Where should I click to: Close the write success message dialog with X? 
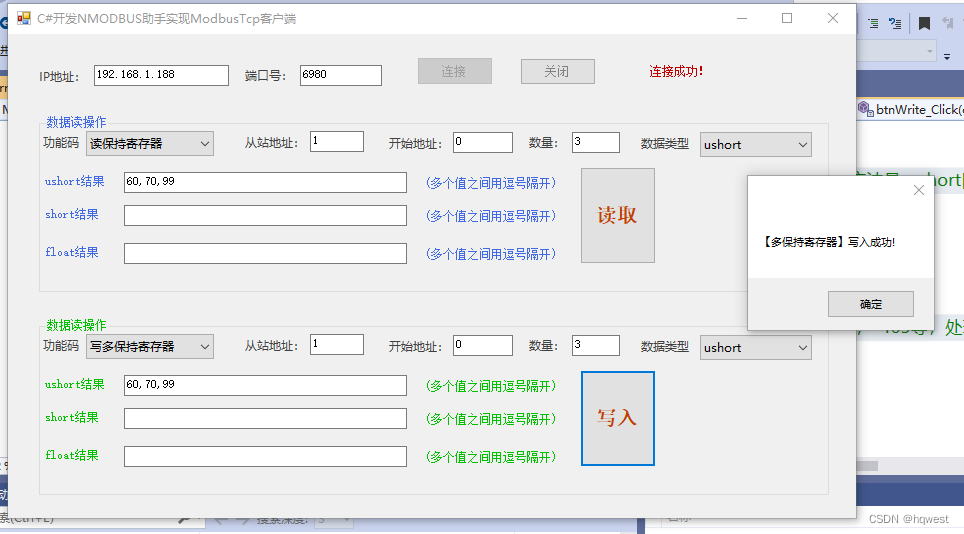919,190
